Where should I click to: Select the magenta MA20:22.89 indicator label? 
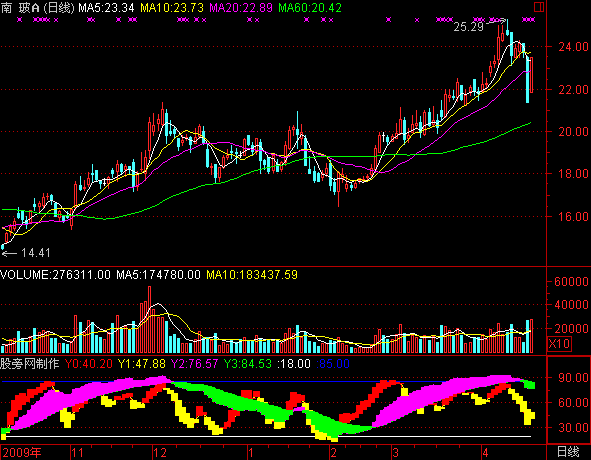241,8
